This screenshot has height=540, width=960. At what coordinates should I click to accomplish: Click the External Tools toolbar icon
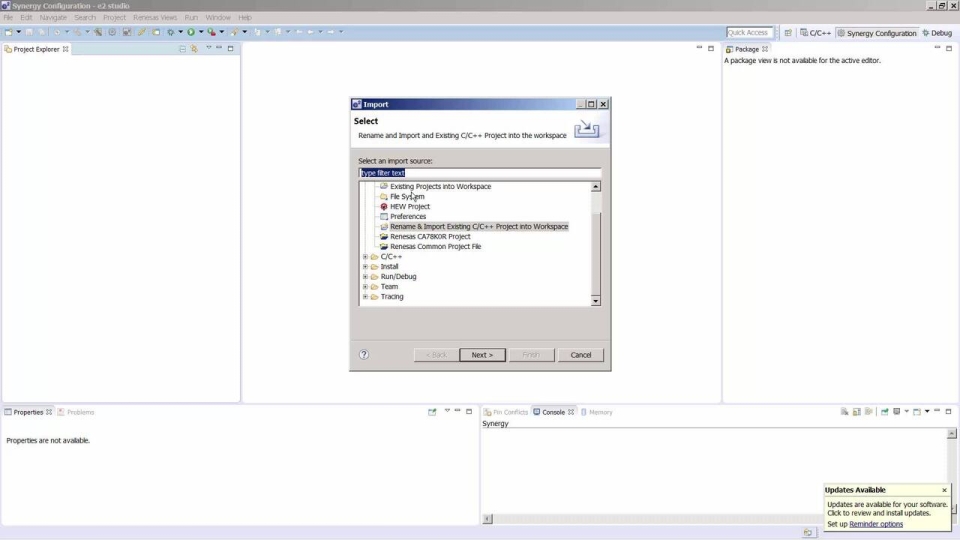234,32
